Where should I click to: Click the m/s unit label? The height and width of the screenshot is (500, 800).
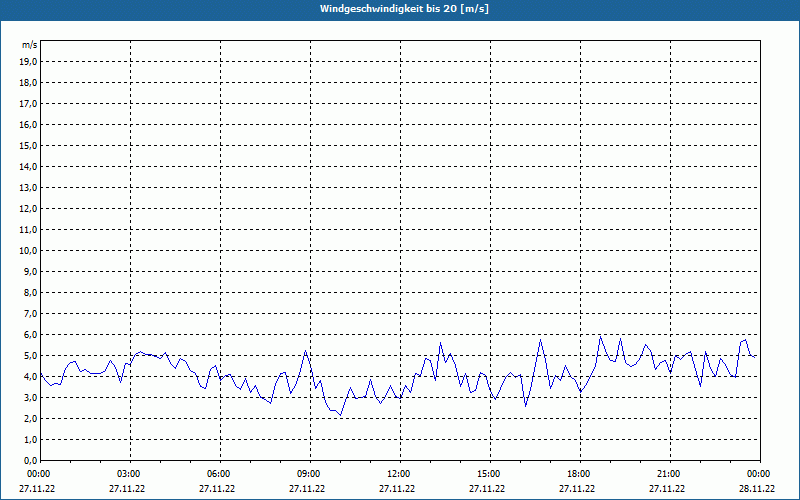[x=30, y=45]
